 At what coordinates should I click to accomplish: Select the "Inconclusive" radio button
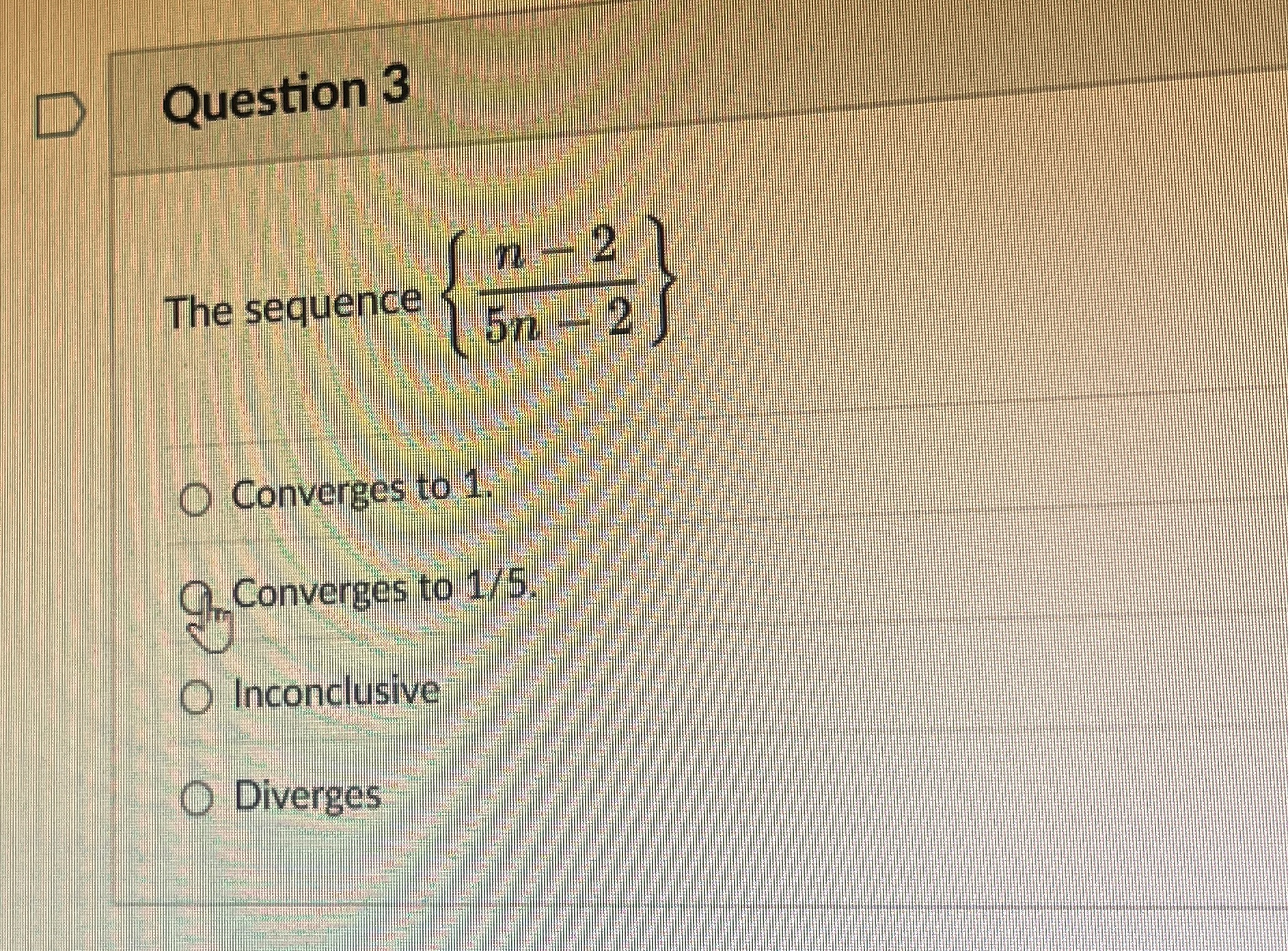(x=198, y=695)
